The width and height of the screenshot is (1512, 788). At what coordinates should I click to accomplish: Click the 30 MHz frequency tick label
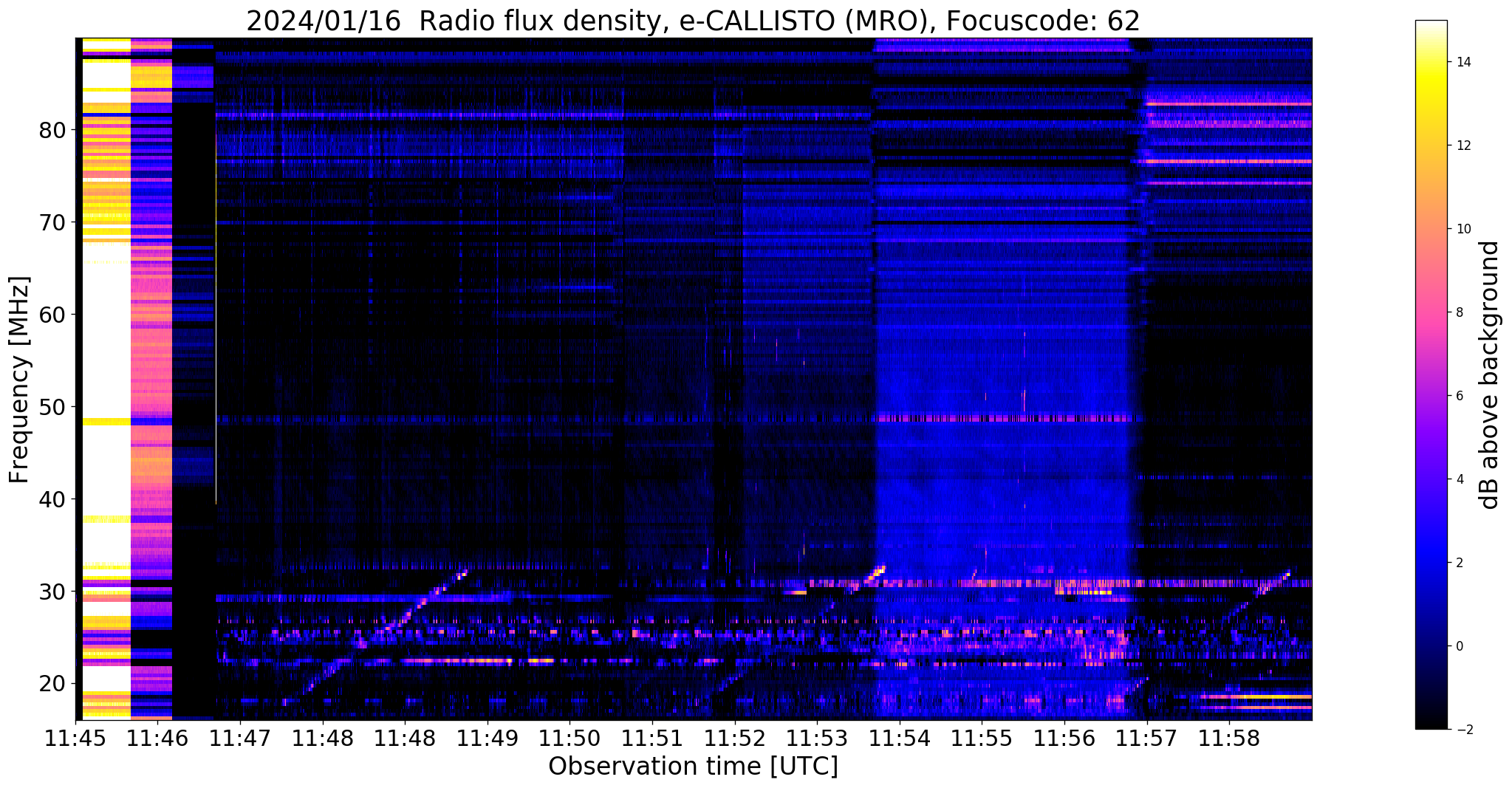tap(52, 592)
